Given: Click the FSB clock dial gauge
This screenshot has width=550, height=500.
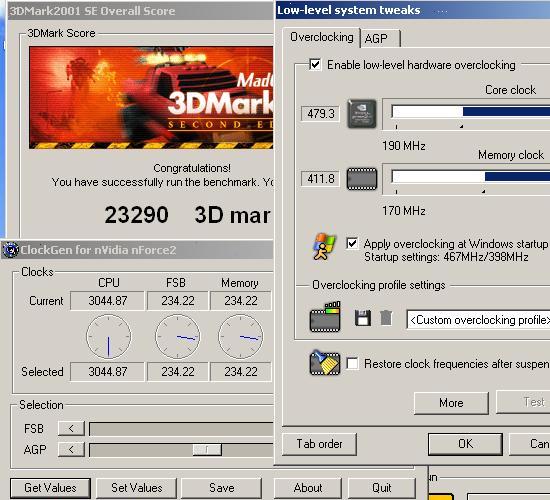Looking at the screenshot, I should 177,336.
